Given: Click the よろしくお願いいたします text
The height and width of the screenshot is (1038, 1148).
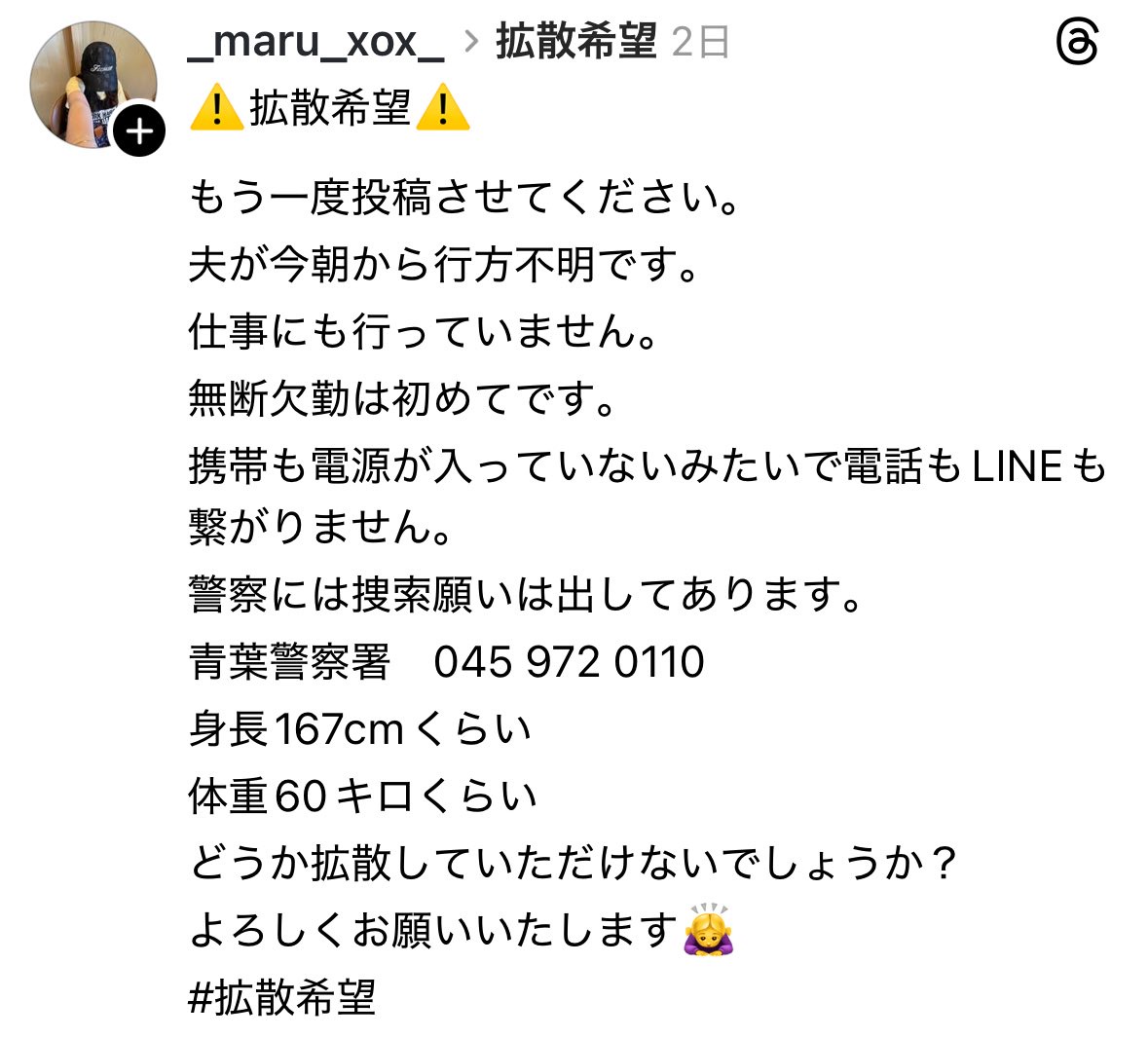Looking at the screenshot, I should tap(433, 930).
